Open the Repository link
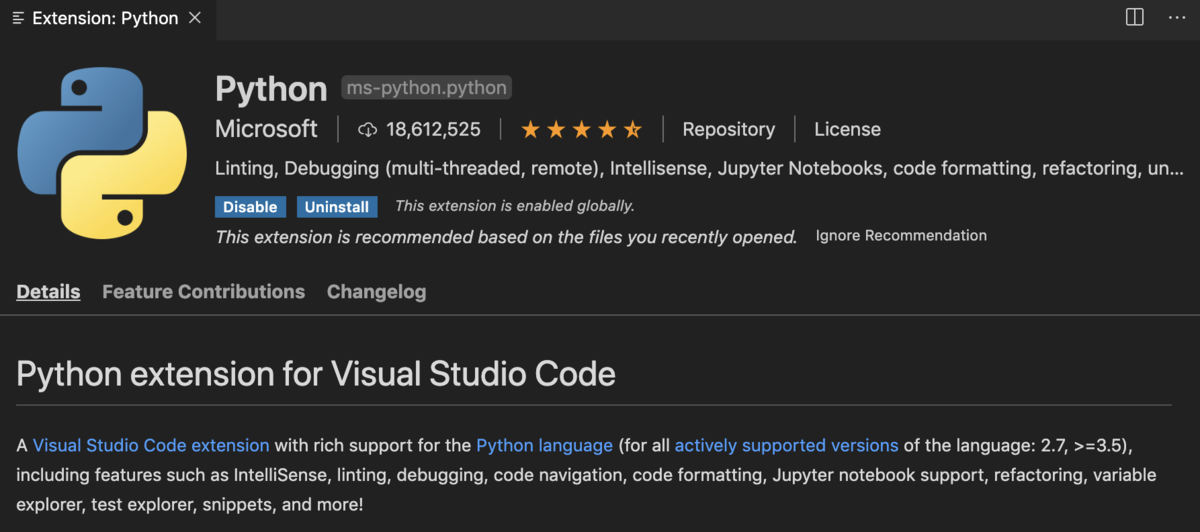 728,129
